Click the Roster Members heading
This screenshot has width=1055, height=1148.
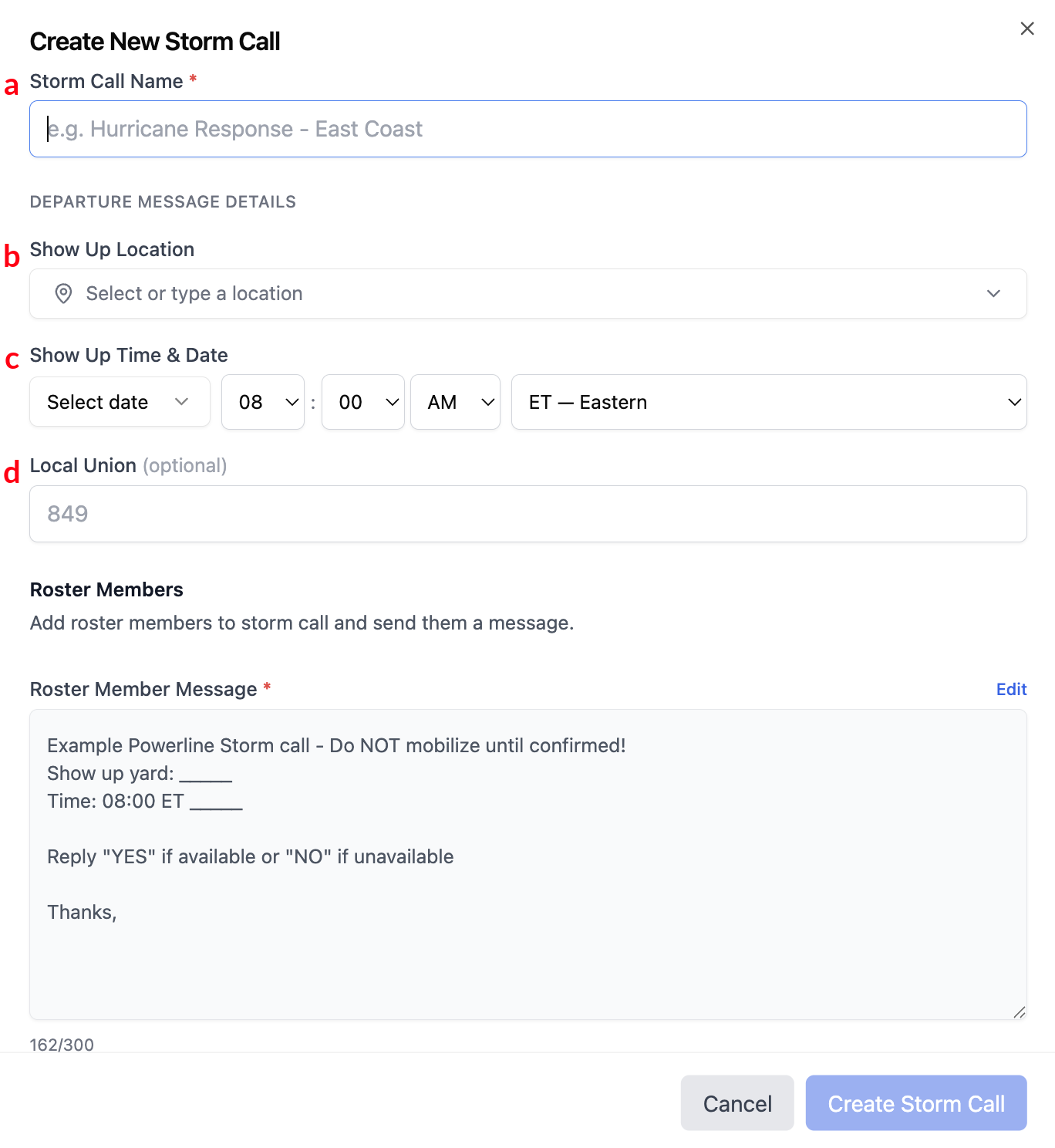coord(106,589)
